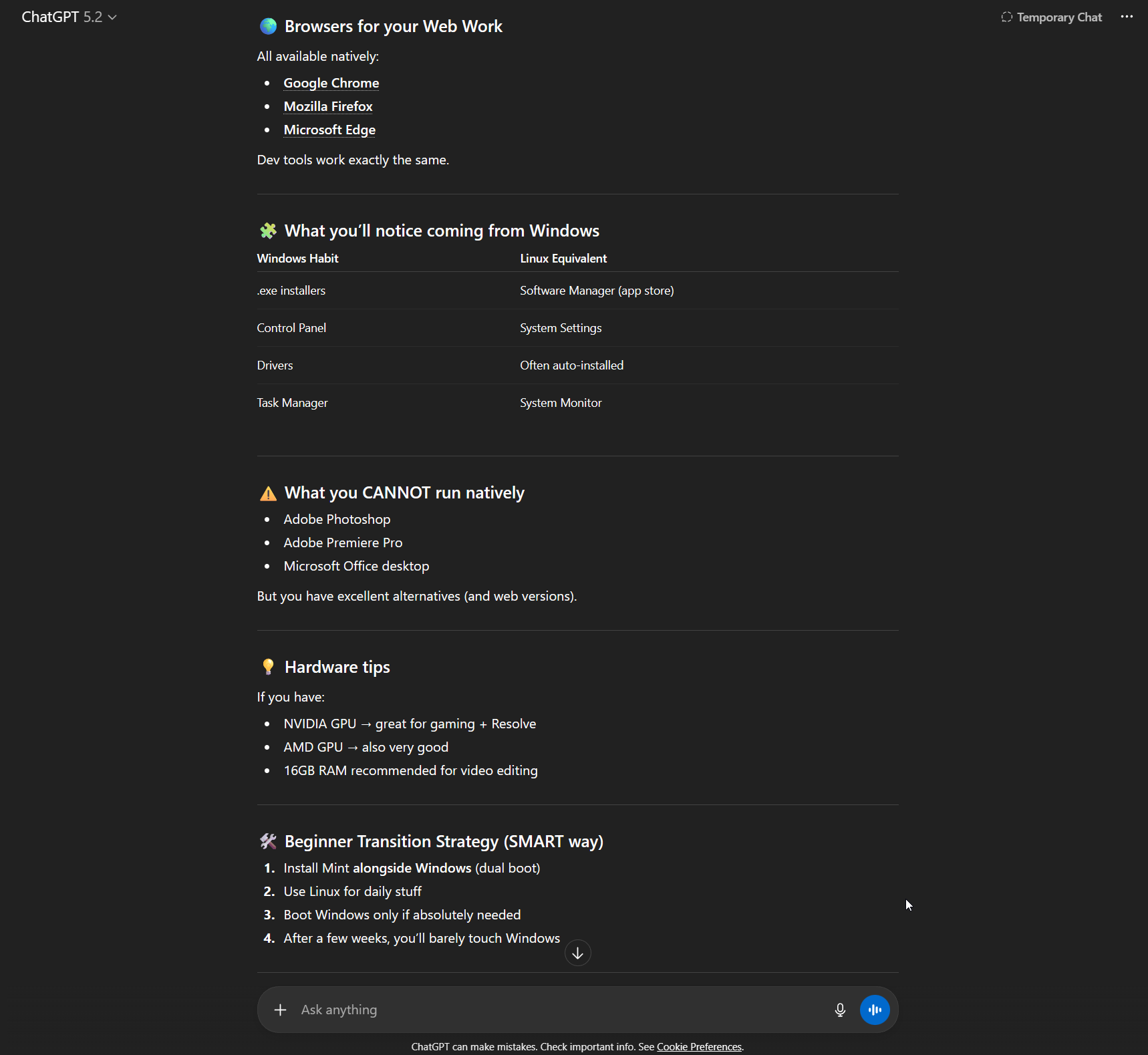
Task: Open the ChatGPT 5.2 model selector dropdown
Action: [x=69, y=17]
